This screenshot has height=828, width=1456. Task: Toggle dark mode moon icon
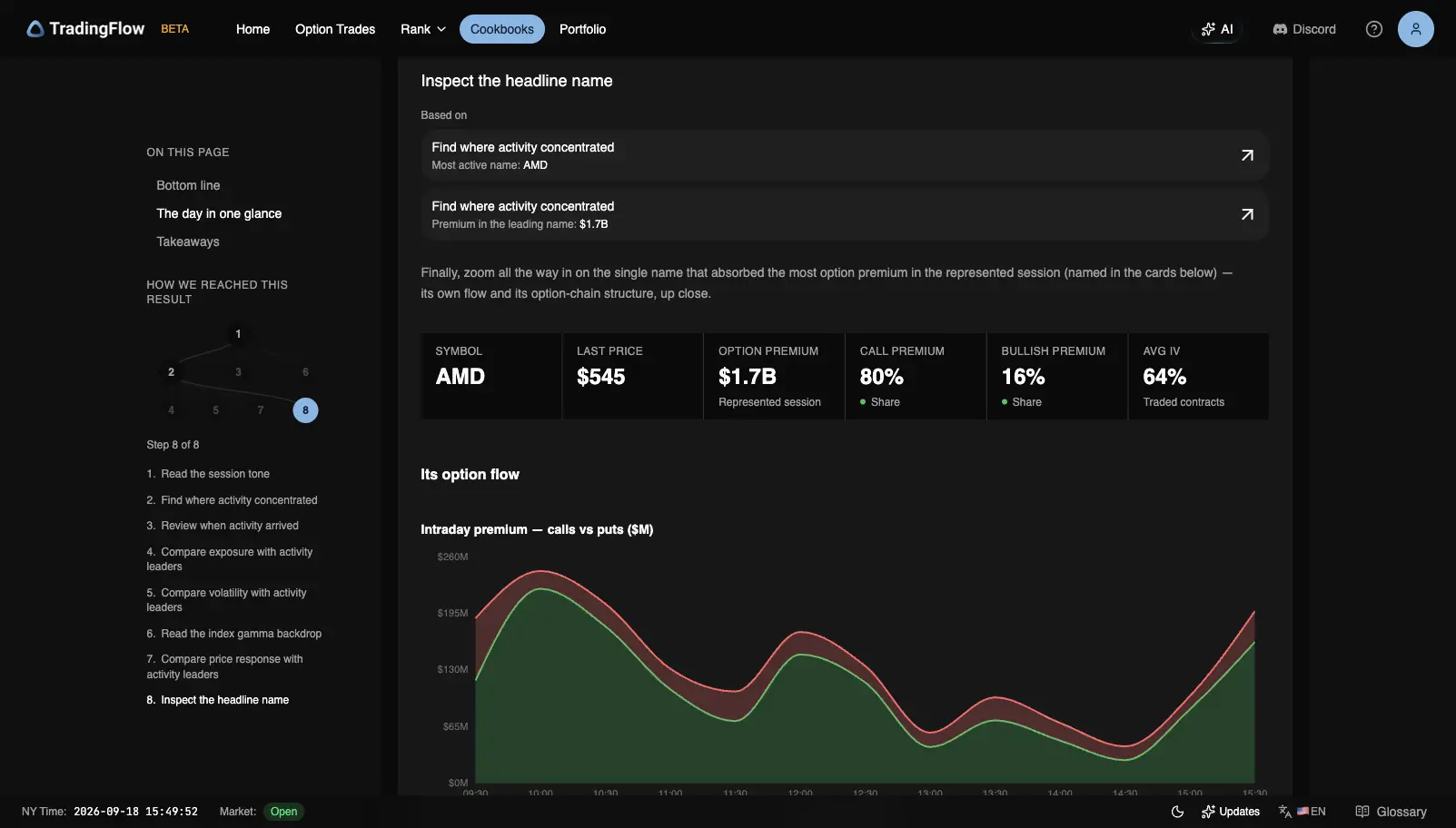click(1177, 812)
